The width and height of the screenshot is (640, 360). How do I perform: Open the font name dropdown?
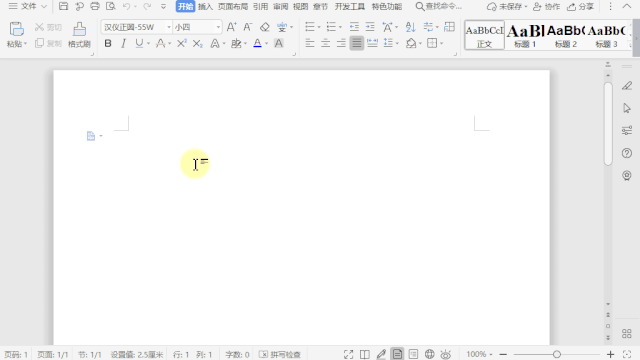169,27
